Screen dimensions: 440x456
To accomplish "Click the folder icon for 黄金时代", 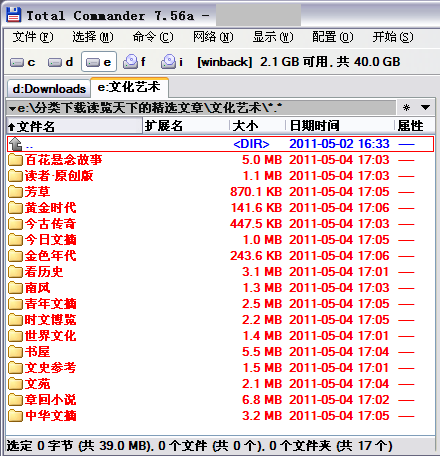I will [x=15, y=208].
